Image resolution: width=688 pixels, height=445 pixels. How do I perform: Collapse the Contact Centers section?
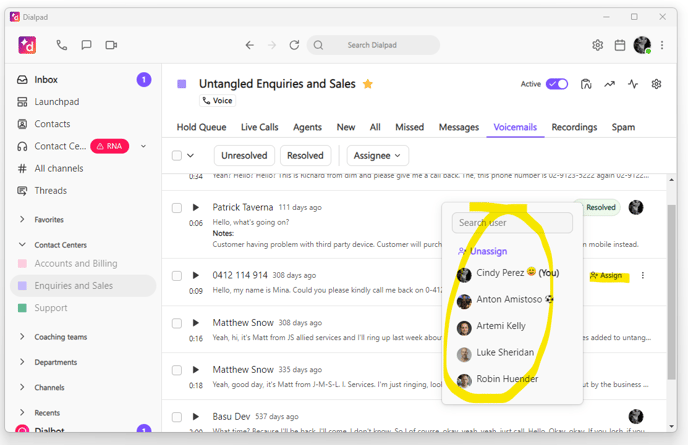pos(22,244)
